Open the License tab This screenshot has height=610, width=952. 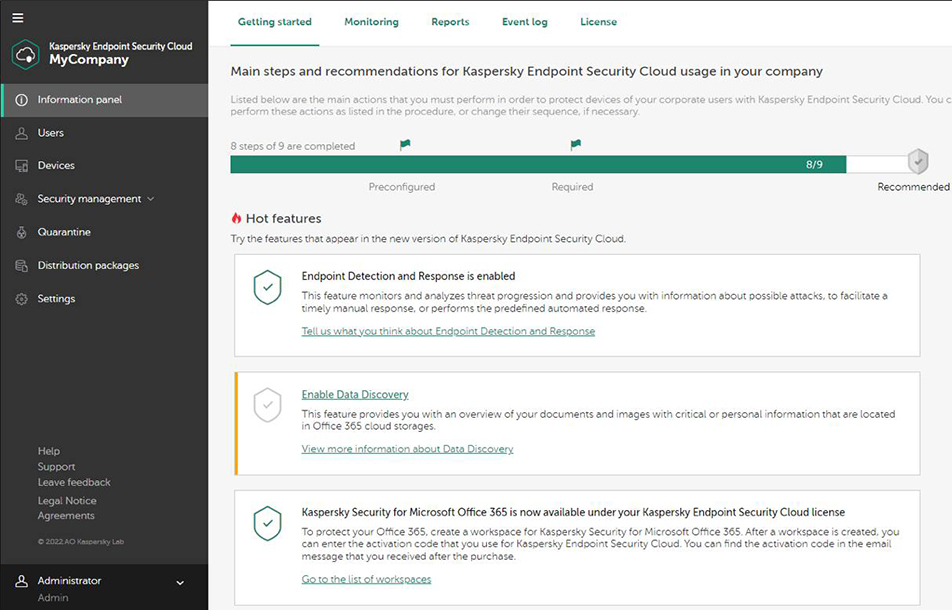click(598, 22)
